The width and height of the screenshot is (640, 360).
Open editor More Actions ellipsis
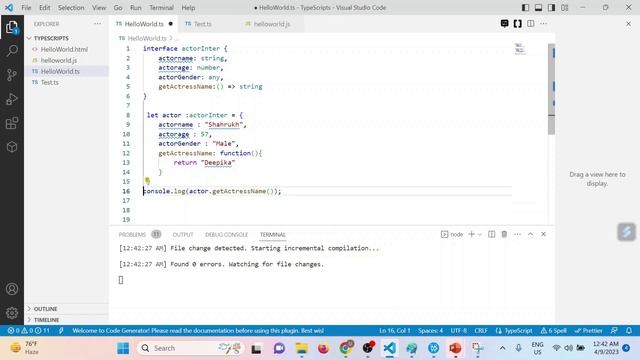[544, 24]
